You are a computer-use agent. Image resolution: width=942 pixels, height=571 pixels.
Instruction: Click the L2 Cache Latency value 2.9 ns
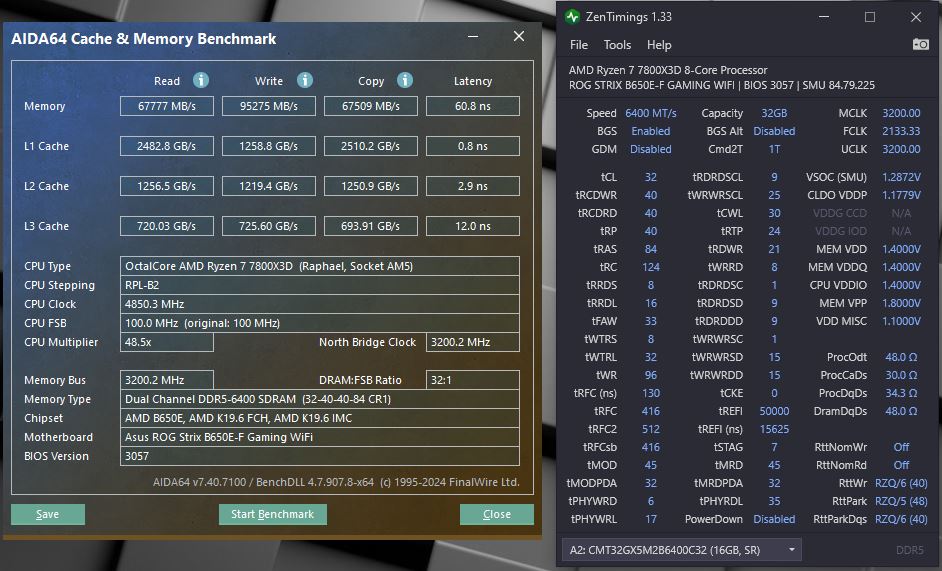click(473, 186)
